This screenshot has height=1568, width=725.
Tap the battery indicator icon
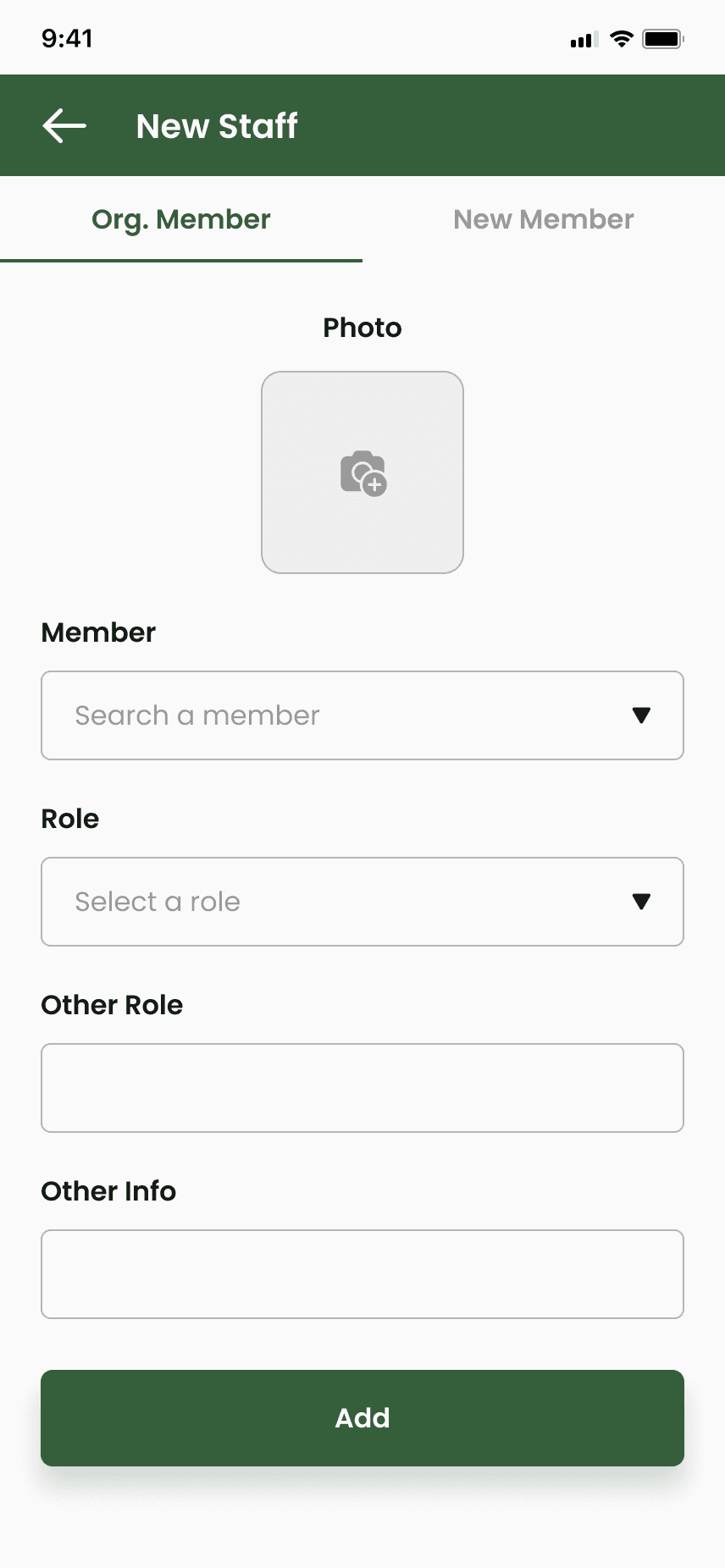(x=662, y=39)
